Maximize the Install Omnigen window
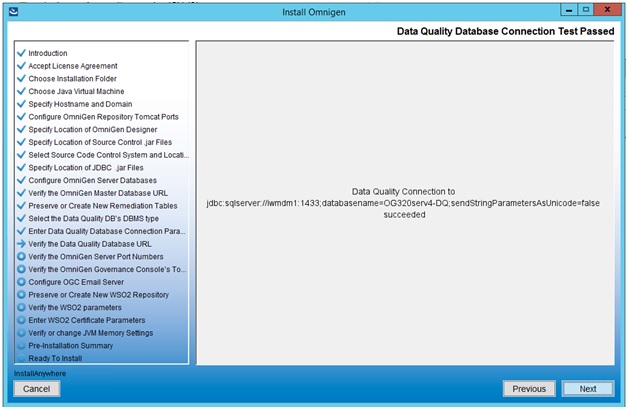This screenshot has width=628, height=409. tap(586, 10)
